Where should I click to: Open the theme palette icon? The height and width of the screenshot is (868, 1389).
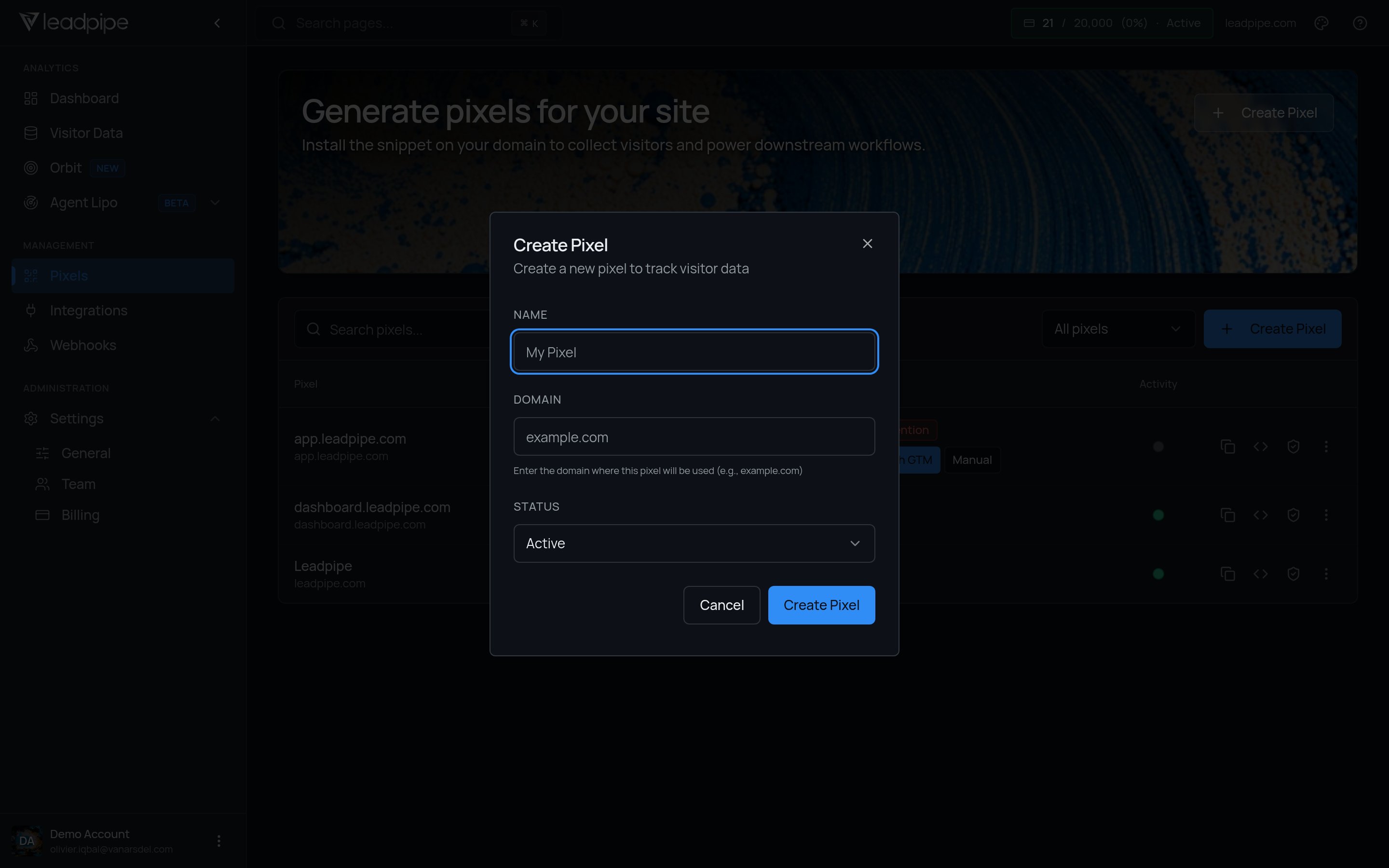coord(1321,24)
